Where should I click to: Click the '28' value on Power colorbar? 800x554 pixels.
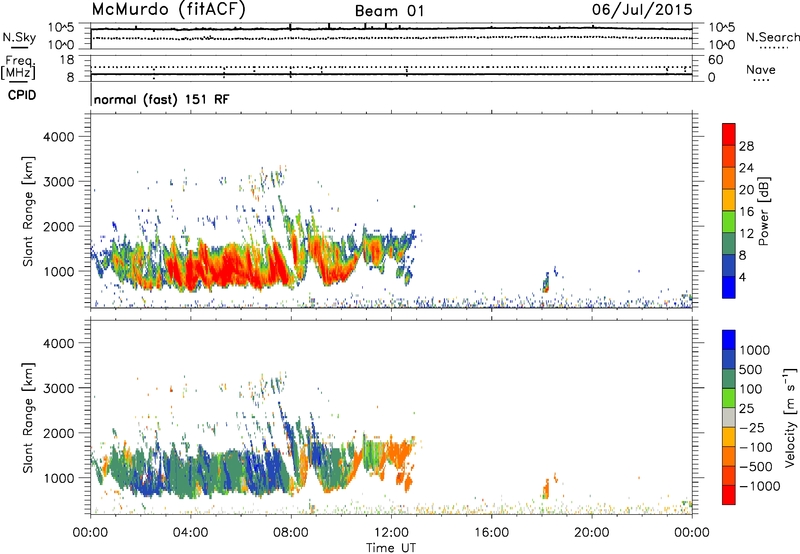pos(746,146)
